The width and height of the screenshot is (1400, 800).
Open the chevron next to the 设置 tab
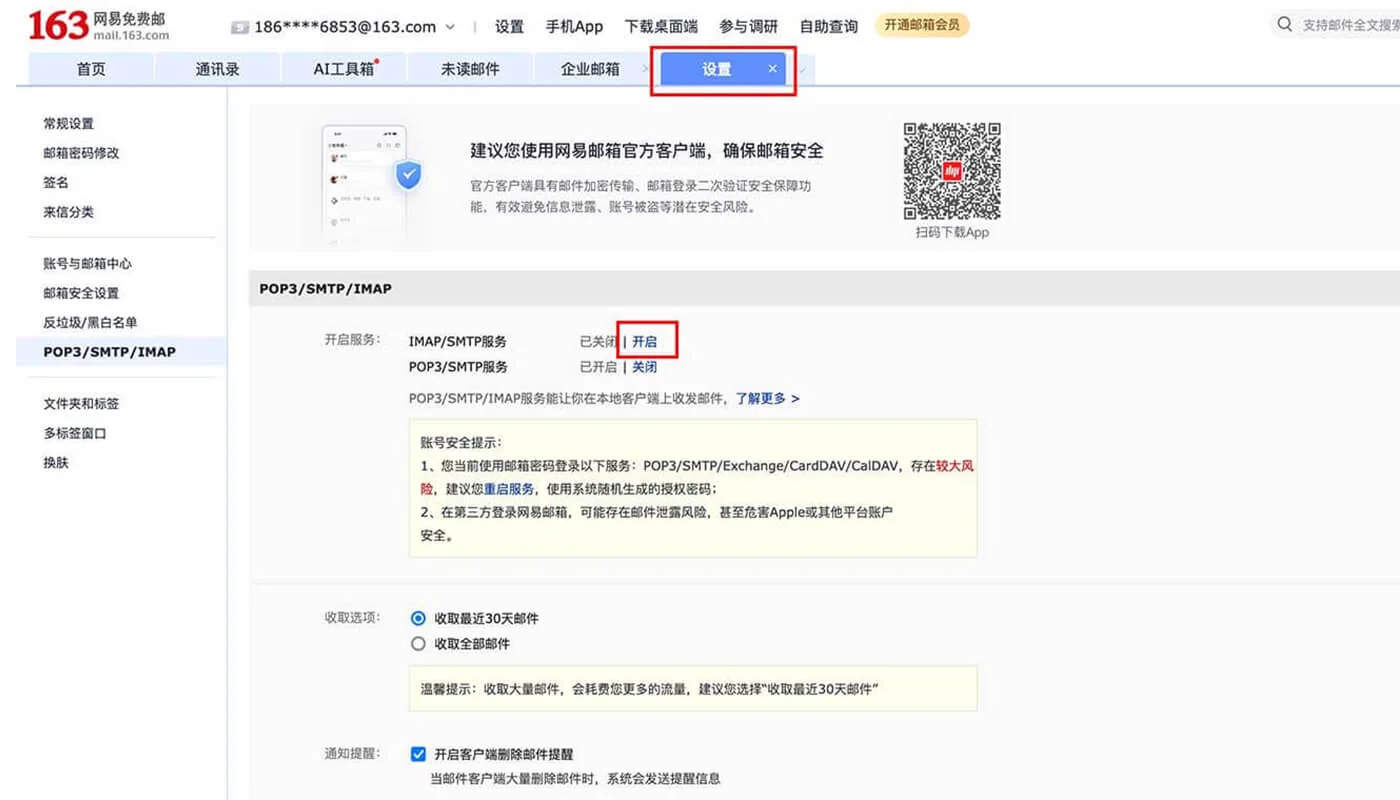click(805, 70)
